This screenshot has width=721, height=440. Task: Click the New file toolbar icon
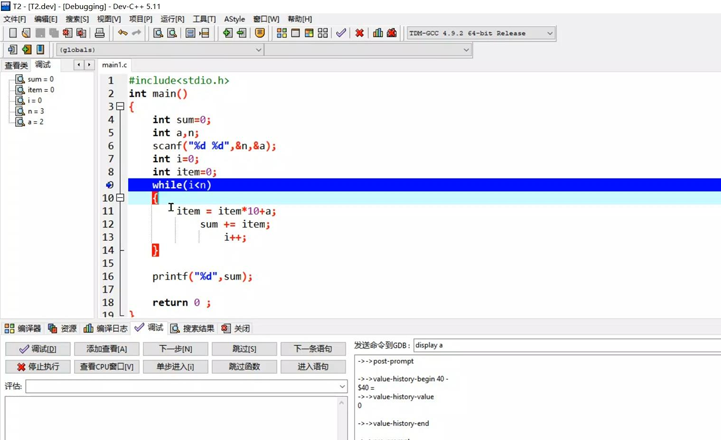tap(13, 33)
